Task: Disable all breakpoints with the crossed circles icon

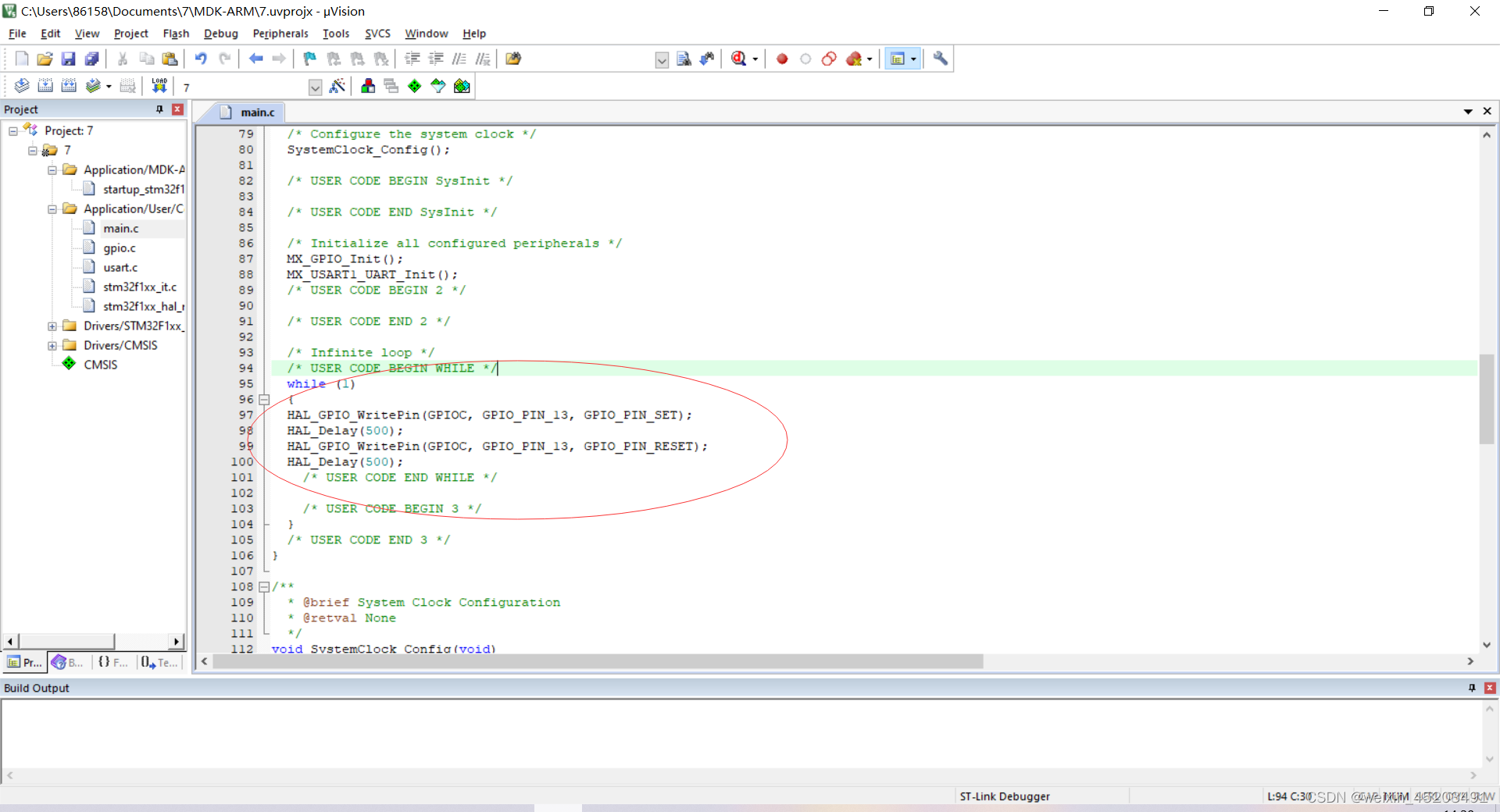Action: click(829, 59)
